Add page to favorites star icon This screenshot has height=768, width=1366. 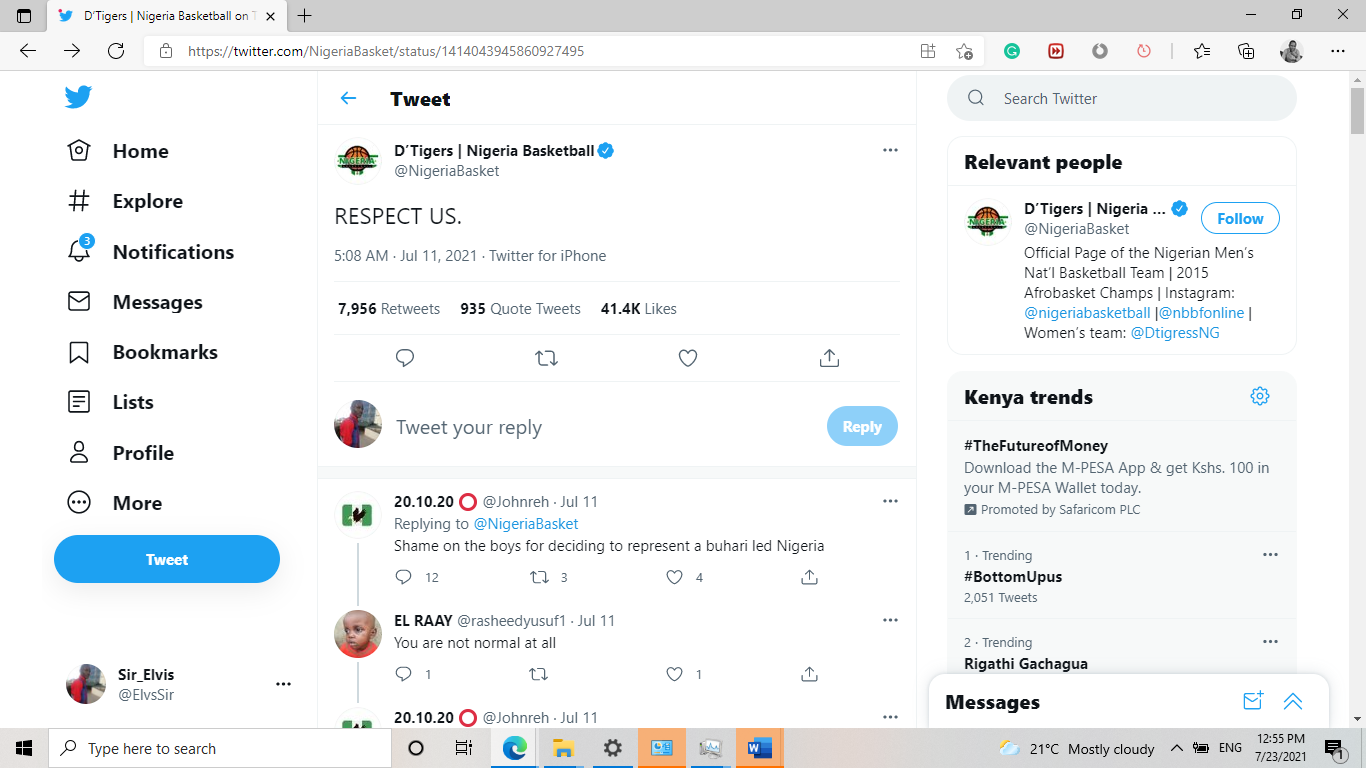point(964,51)
